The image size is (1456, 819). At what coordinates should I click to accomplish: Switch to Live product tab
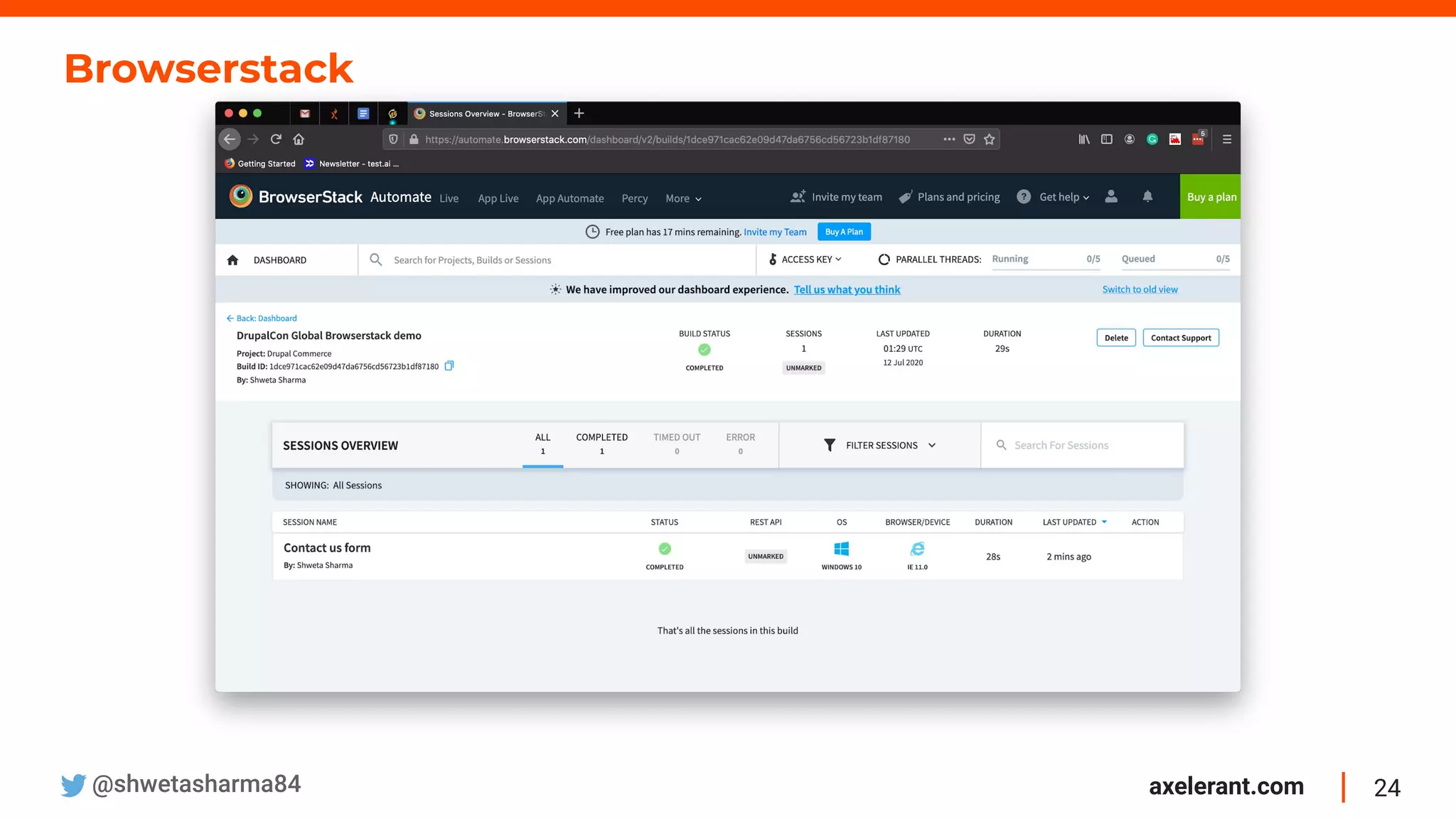point(449,198)
